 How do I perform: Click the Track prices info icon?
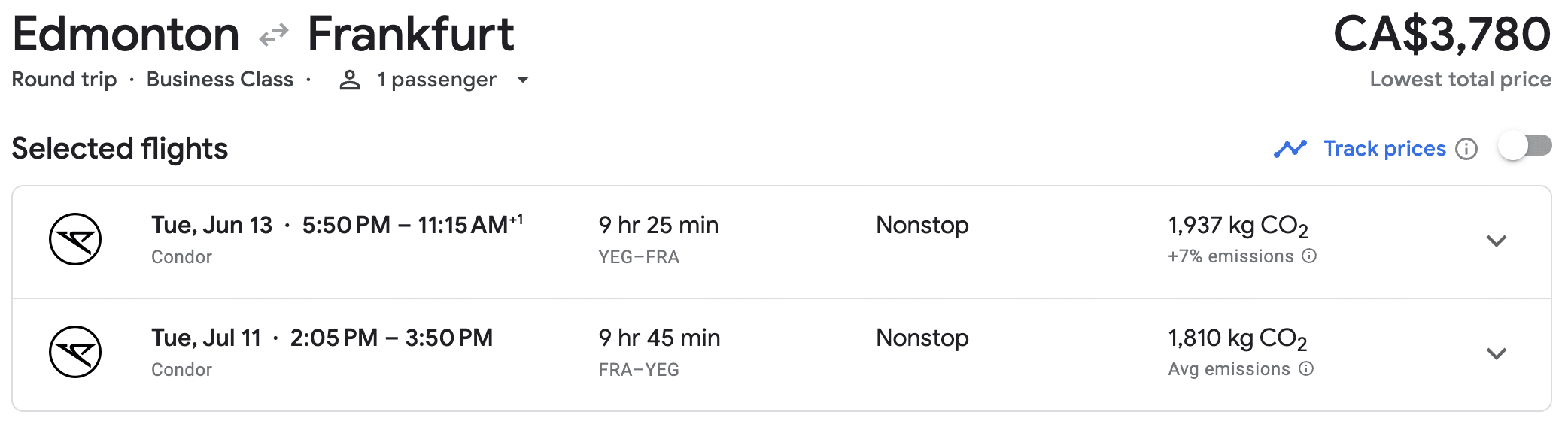1466,149
